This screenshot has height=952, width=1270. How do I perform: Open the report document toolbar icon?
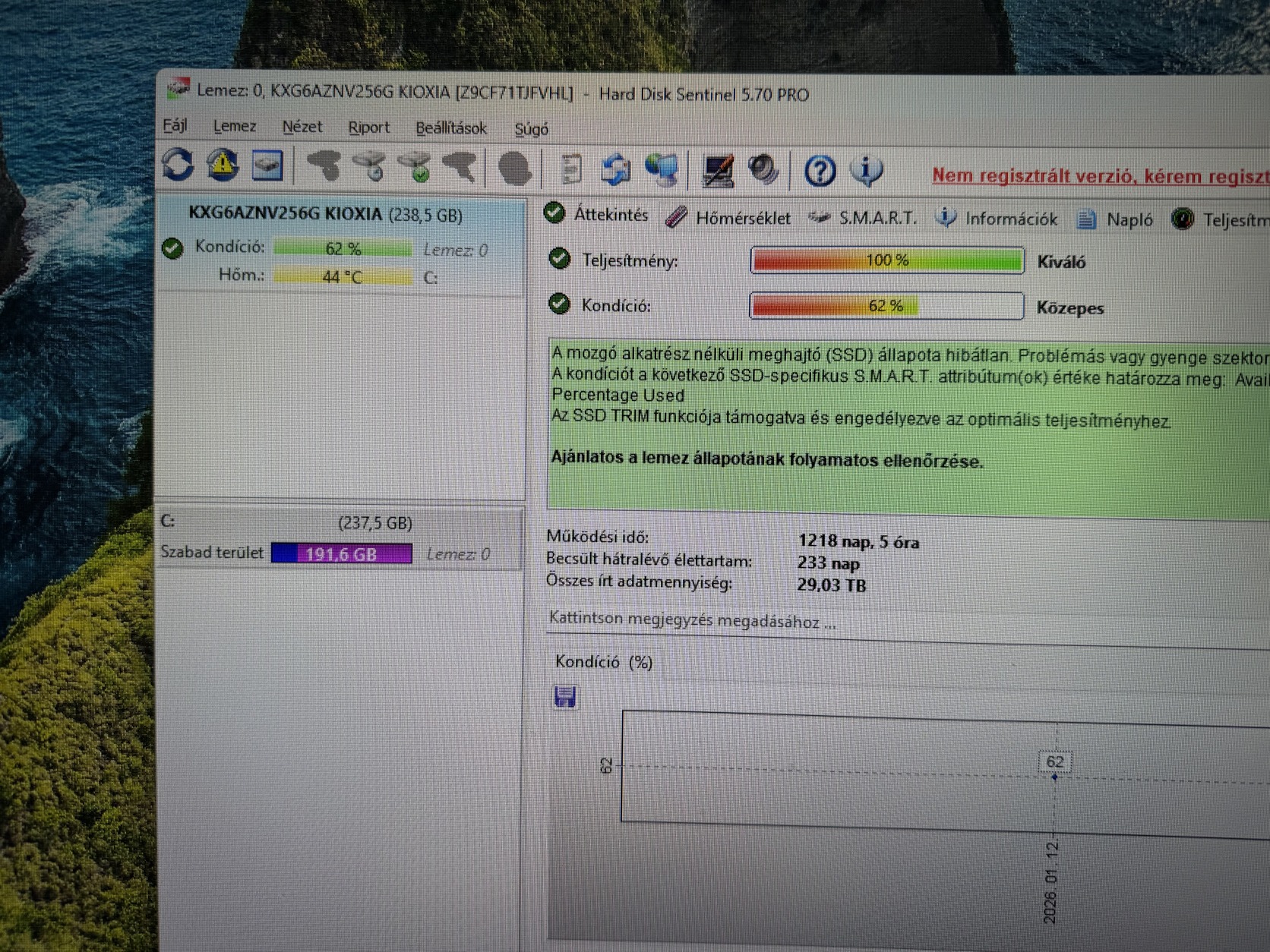click(571, 169)
